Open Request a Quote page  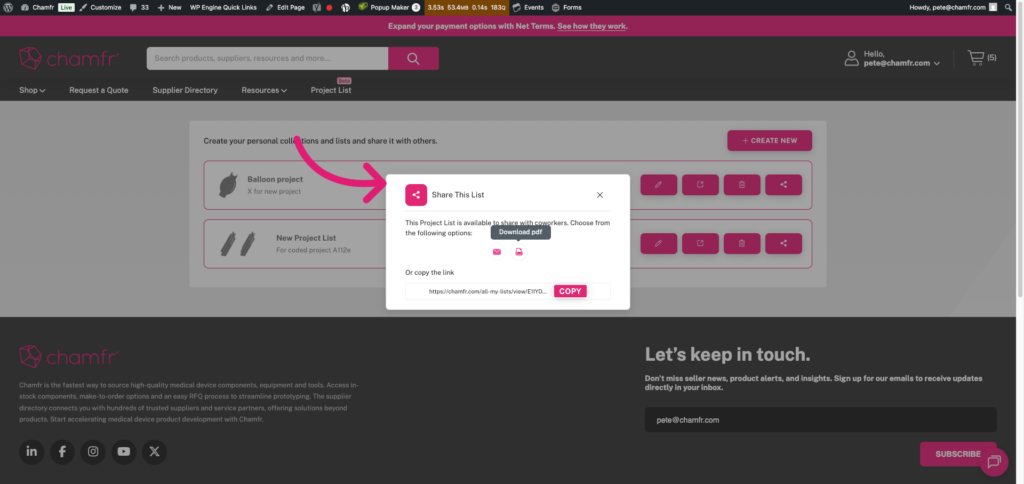point(99,90)
